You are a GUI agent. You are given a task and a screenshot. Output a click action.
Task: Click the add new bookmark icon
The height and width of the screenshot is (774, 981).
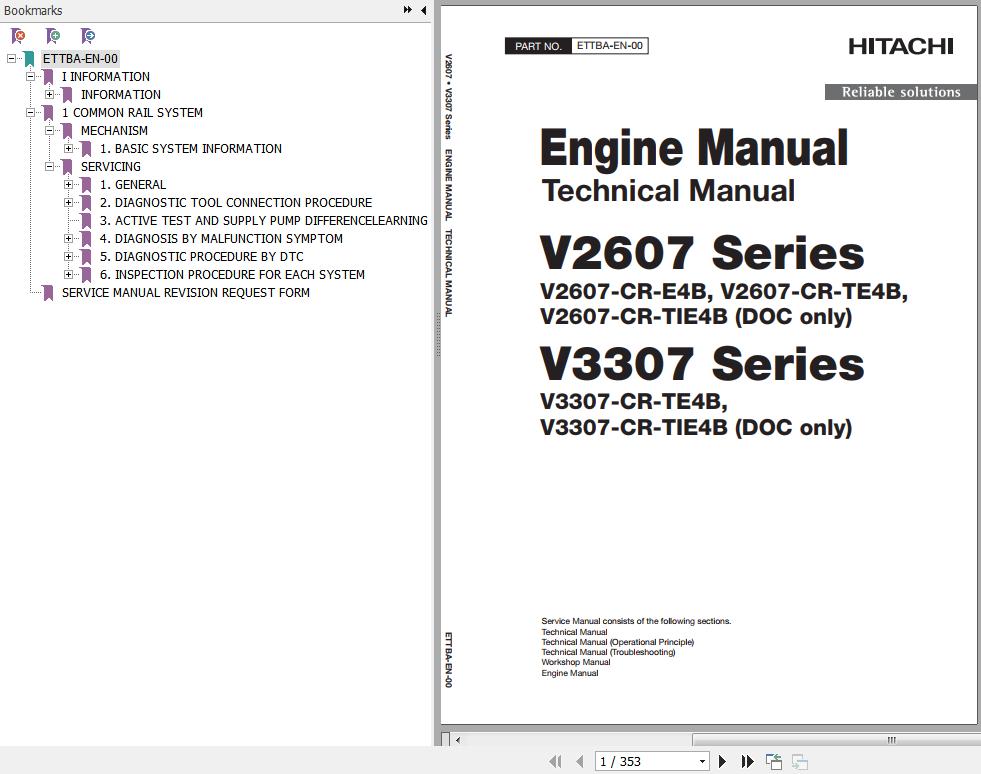click(x=53, y=36)
